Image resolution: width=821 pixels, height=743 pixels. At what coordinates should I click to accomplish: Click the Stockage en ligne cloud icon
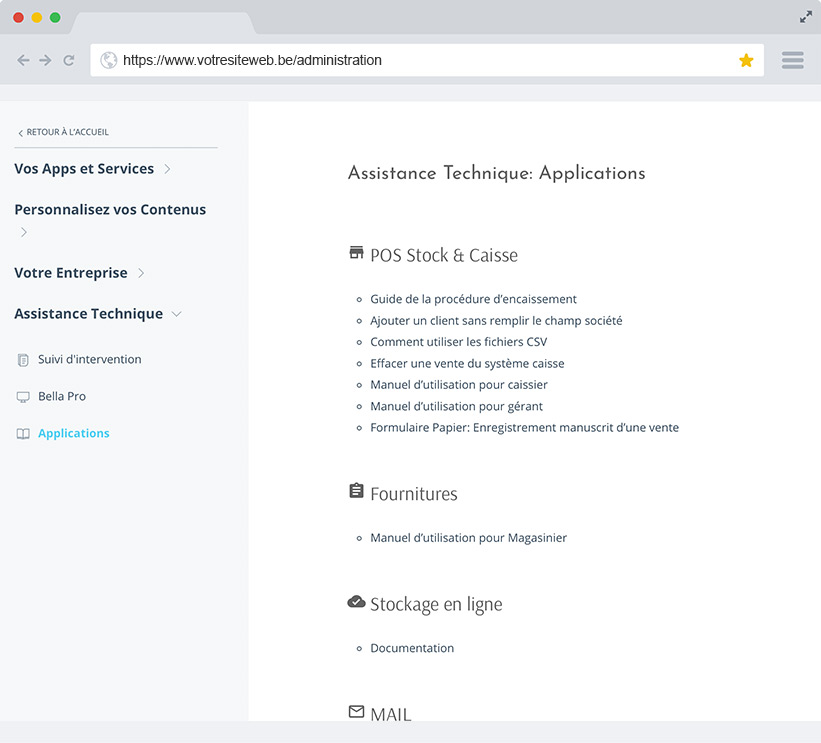(356, 602)
